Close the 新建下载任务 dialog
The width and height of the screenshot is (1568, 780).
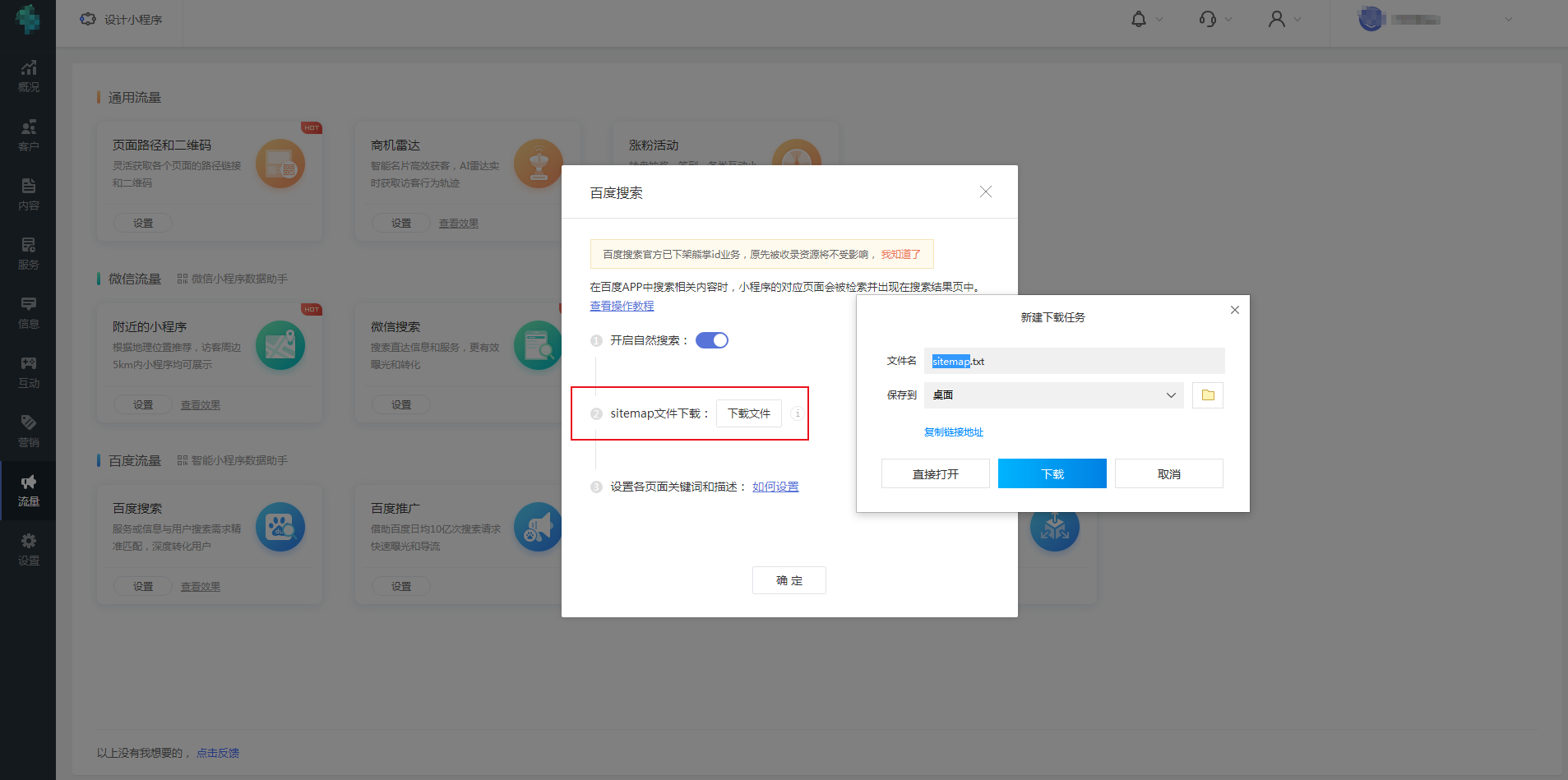1234,310
